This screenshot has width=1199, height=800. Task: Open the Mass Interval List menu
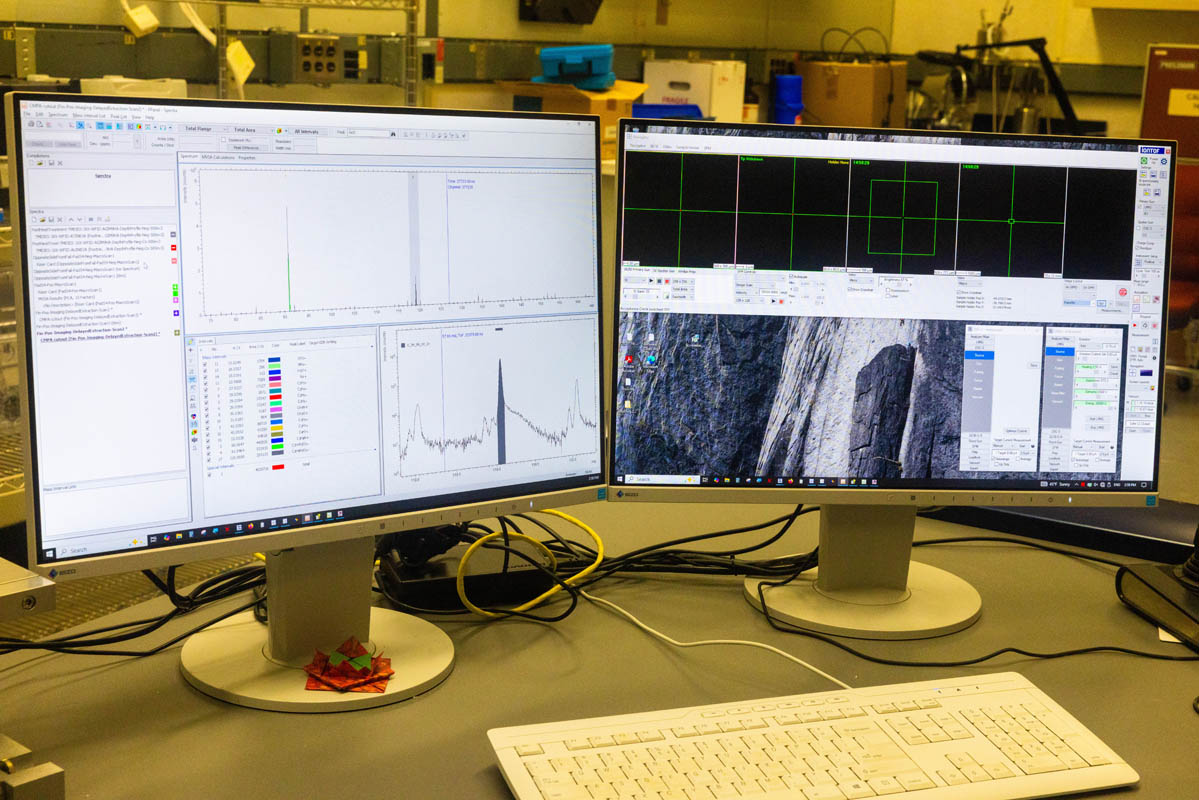[89, 115]
